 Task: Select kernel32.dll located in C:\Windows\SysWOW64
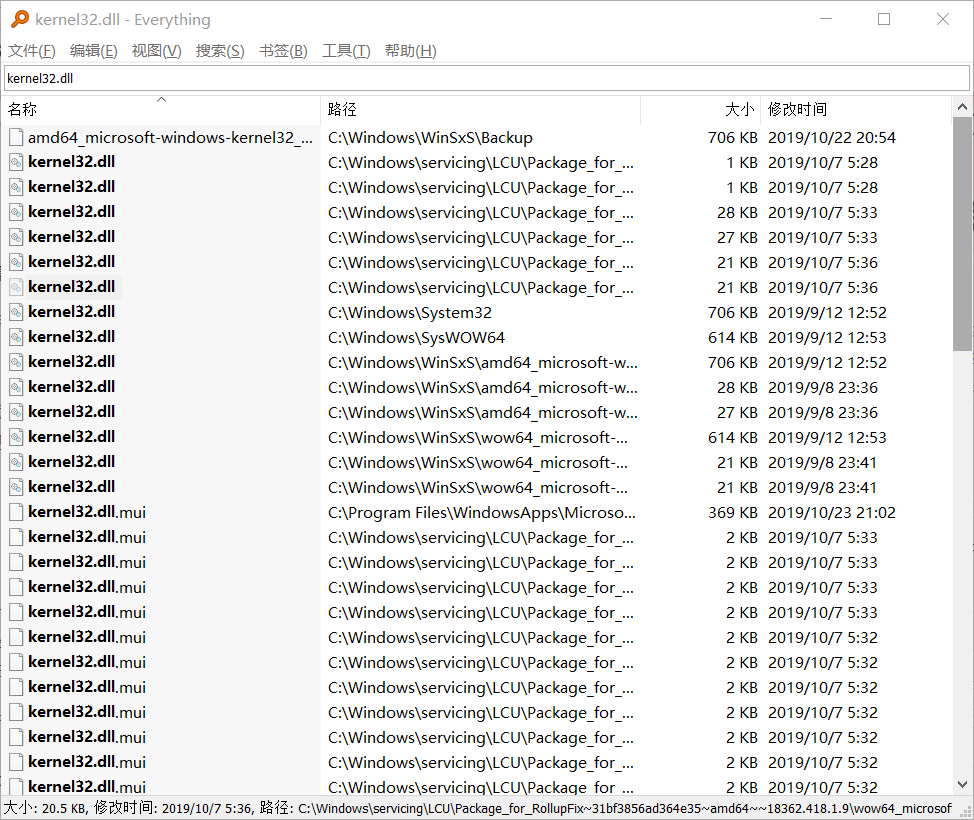71,337
